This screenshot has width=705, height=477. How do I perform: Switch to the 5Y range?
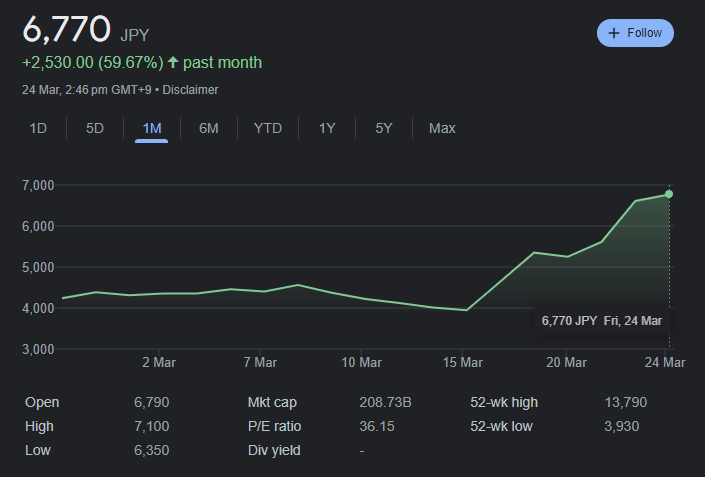click(384, 129)
